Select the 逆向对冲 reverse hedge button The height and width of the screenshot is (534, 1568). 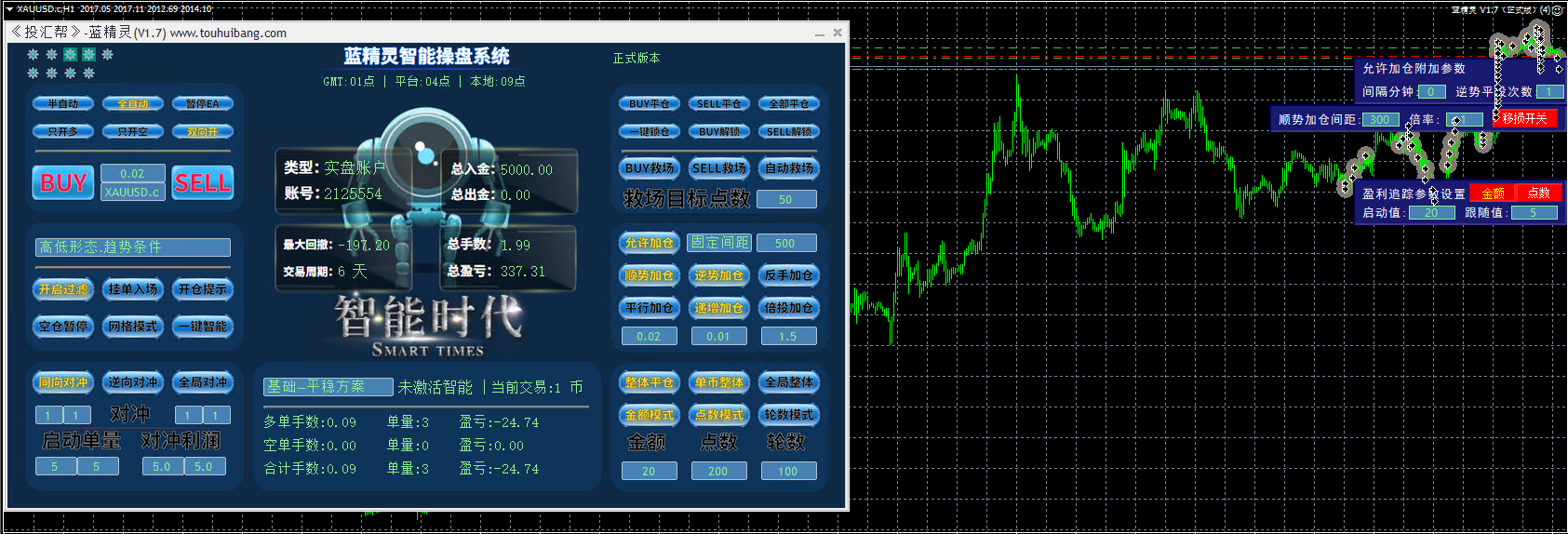coord(133,382)
